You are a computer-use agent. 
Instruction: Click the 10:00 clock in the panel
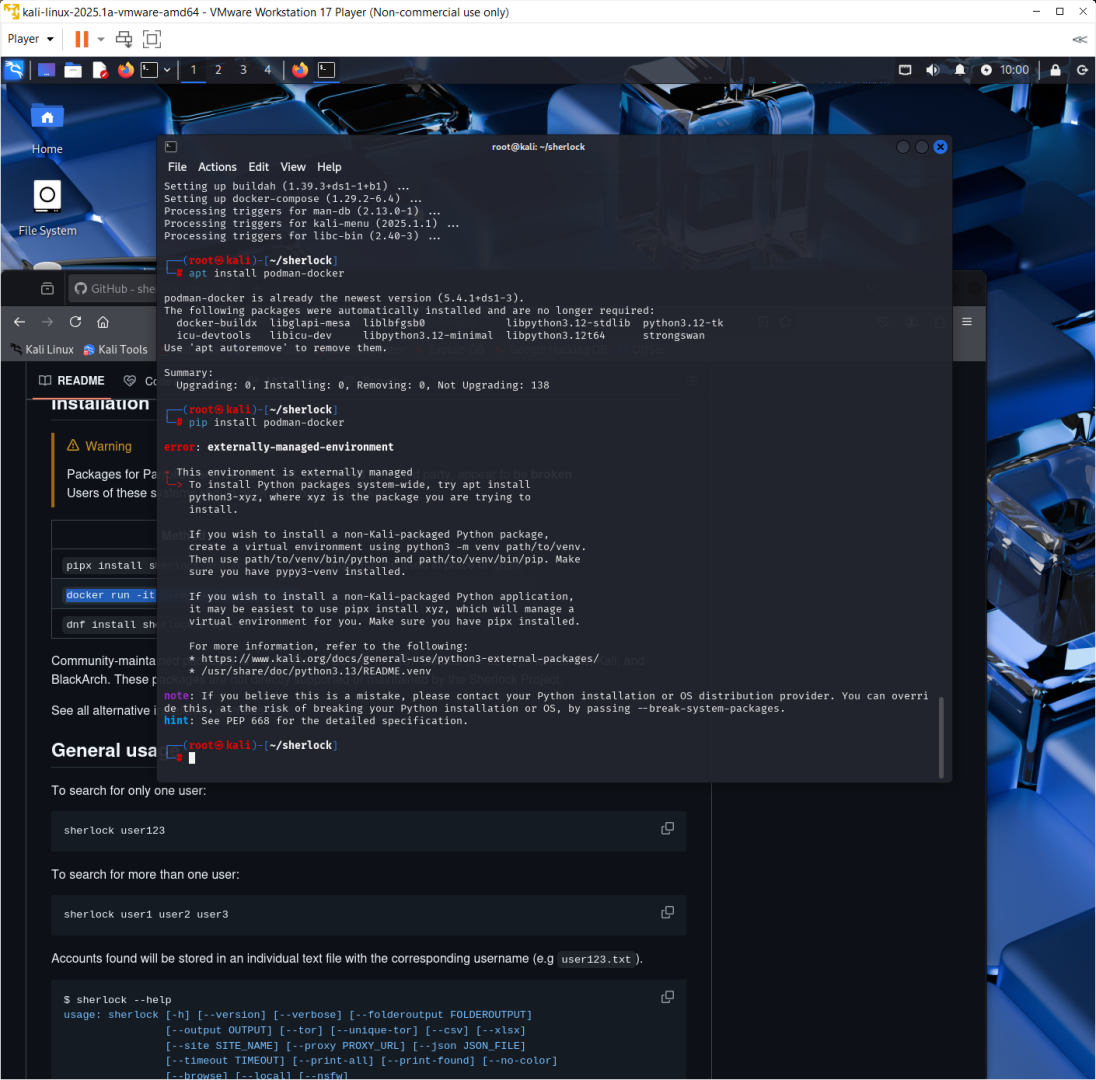(x=1013, y=70)
